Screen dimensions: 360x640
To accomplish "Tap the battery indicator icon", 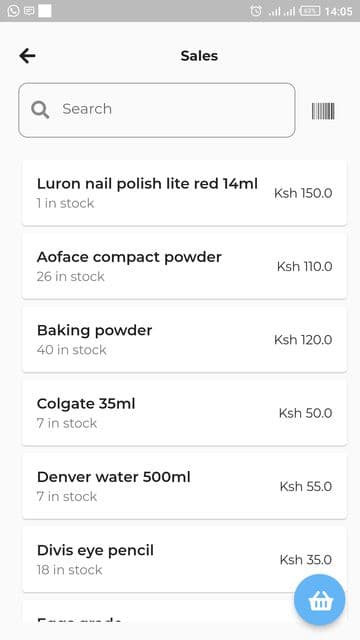I will [x=310, y=11].
